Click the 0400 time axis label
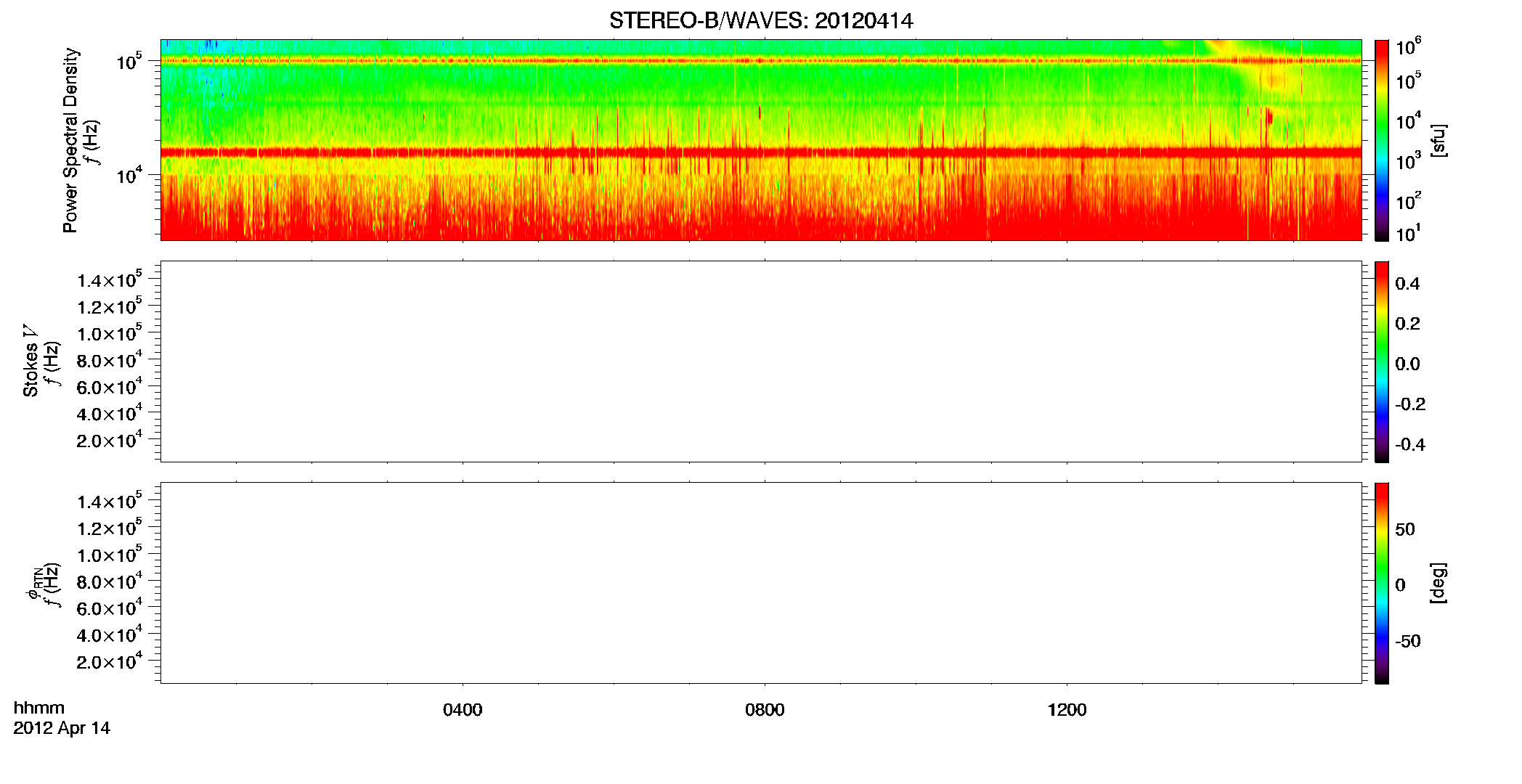1522x784 pixels. coord(463,710)
